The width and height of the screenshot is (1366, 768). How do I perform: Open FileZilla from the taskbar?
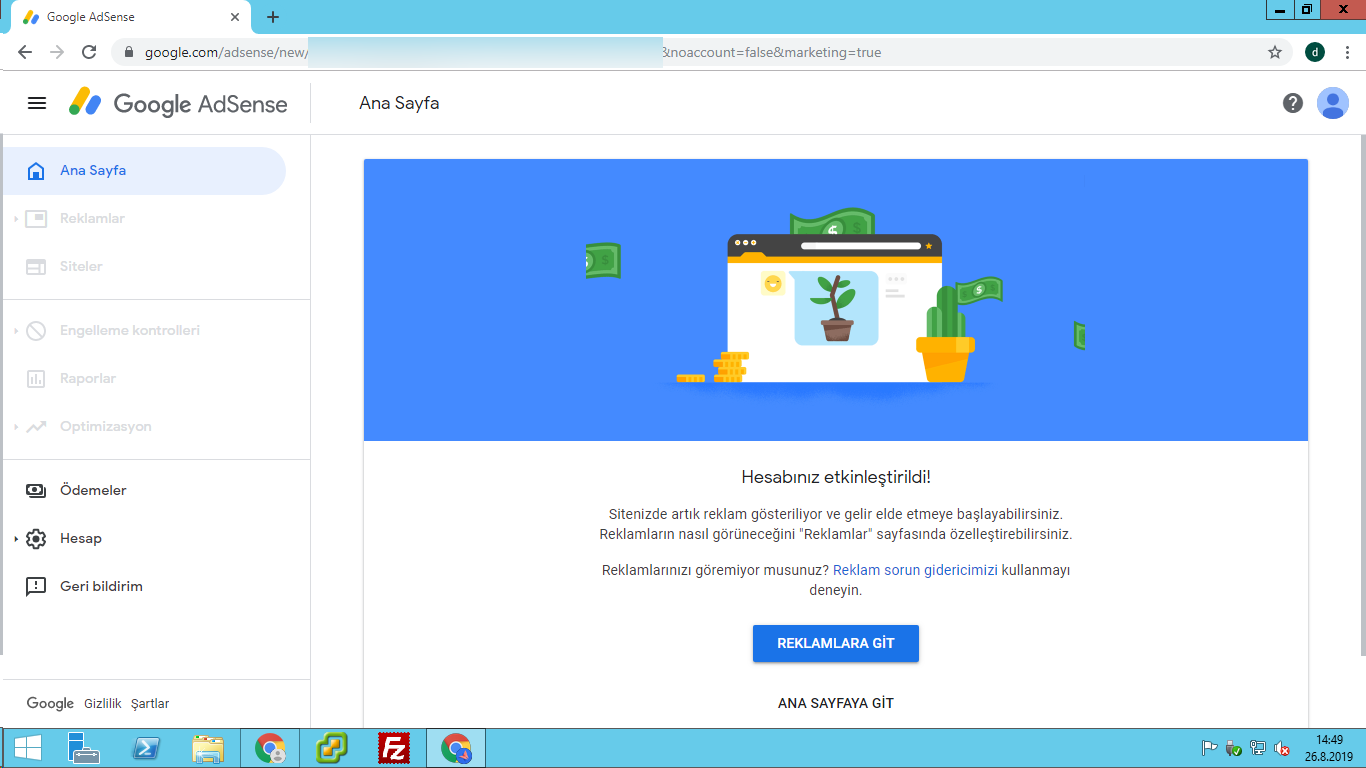394,748
